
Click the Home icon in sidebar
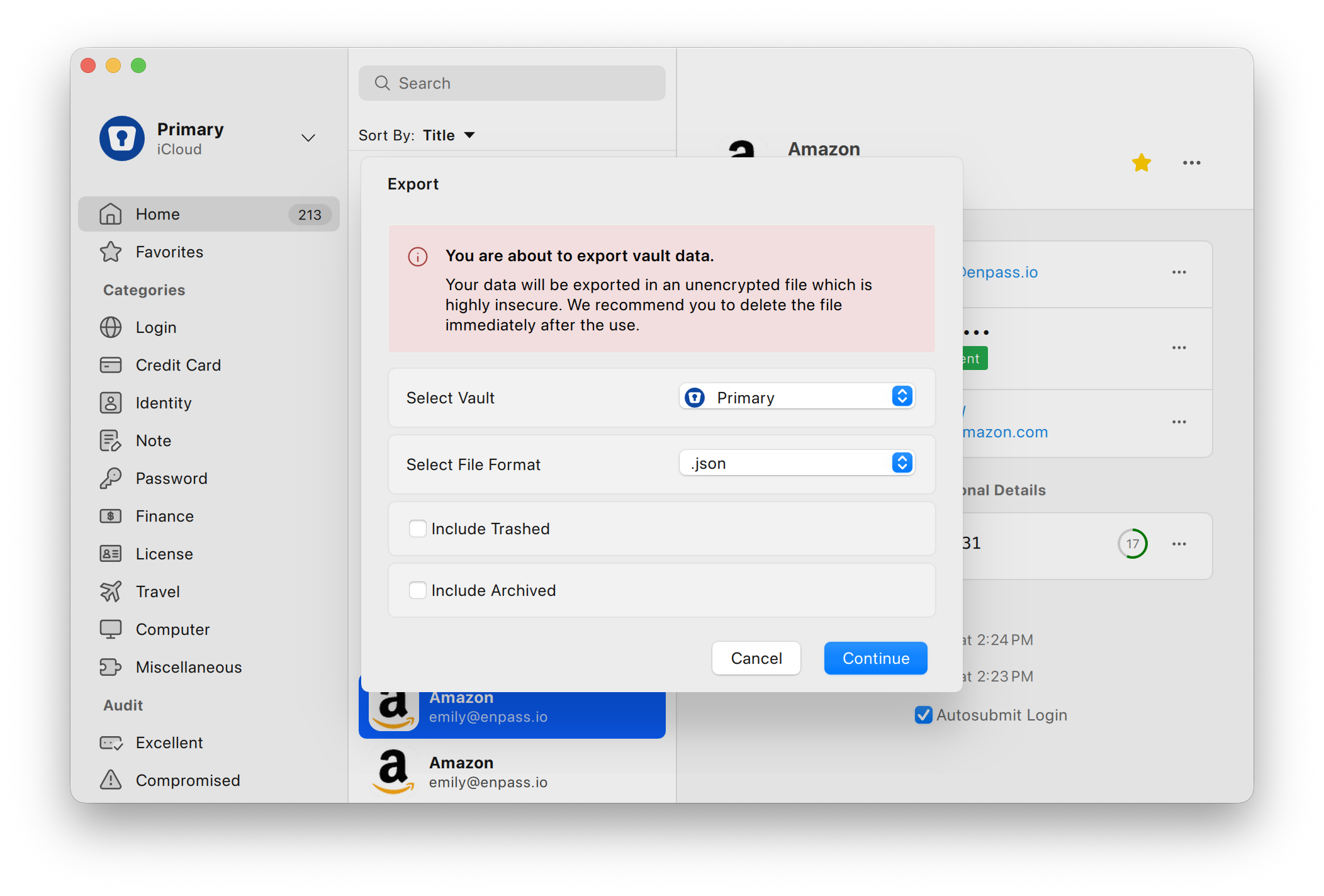(x=111, y=214)
